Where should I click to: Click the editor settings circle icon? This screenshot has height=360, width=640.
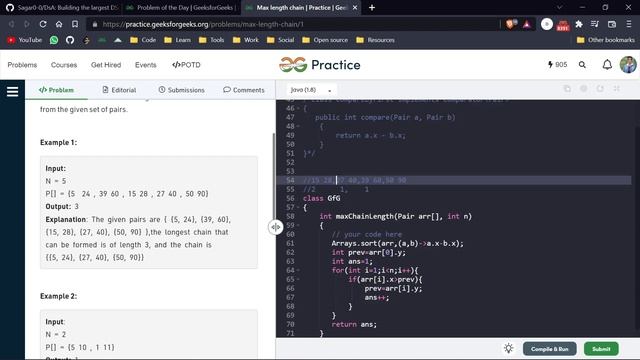584,89
